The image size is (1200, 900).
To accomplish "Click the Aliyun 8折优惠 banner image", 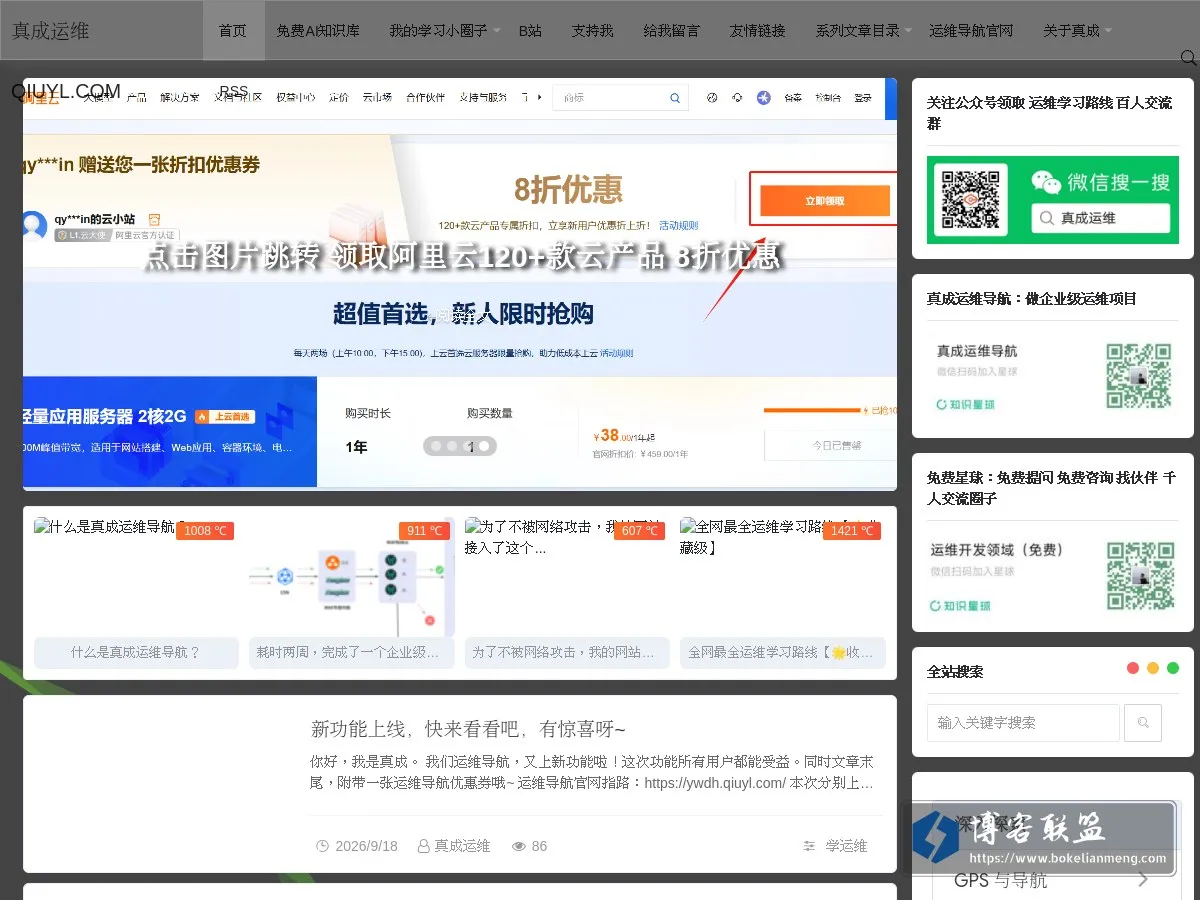I will point(460,284).
